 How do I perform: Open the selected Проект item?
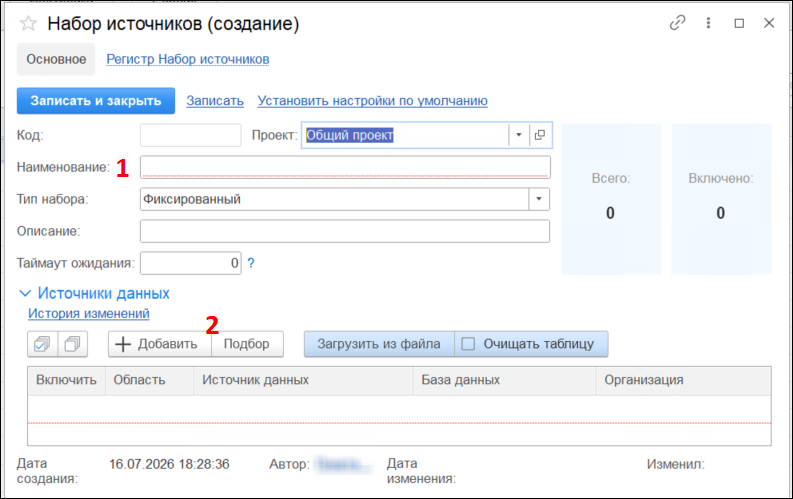[x=540, y=135]
